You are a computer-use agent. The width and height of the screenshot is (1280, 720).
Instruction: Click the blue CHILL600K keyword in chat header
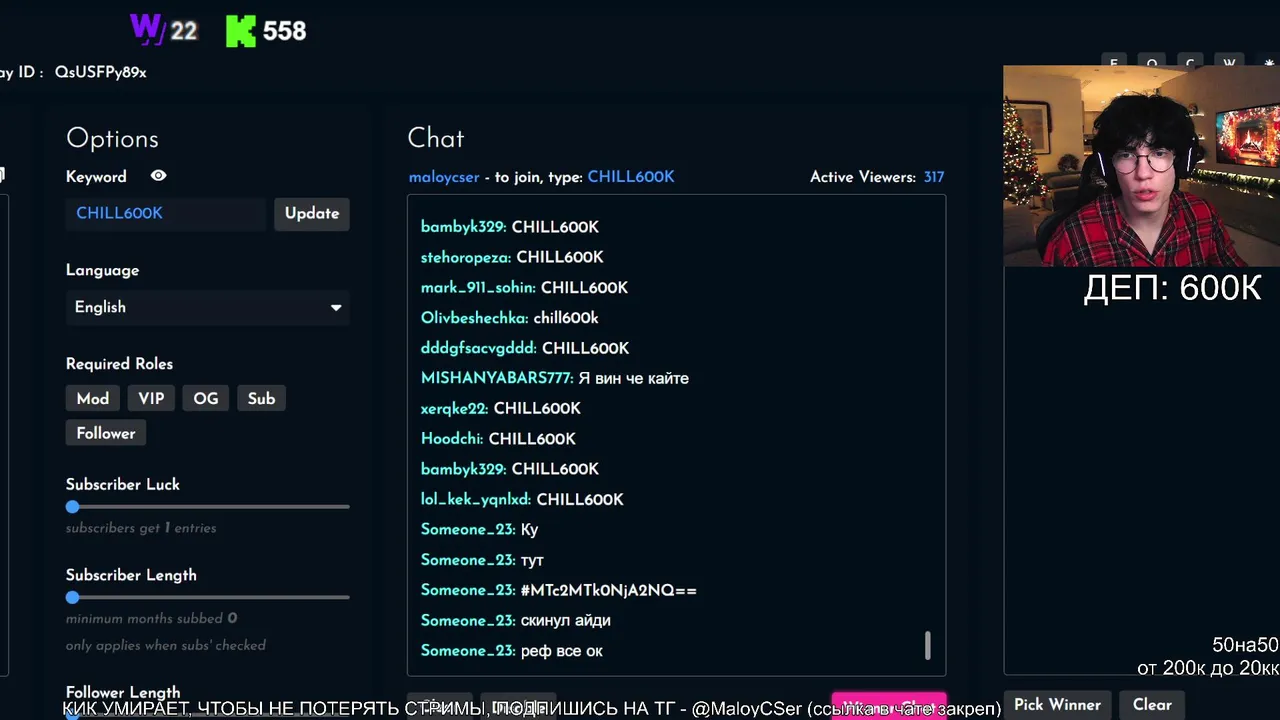pyautogui.click(x=631, y=177)
